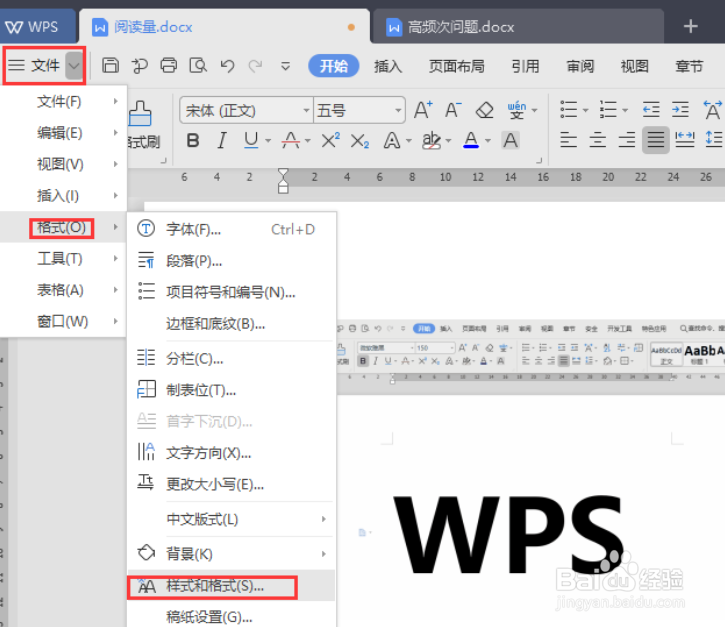This screenshot has width=725, height=627.
Task: Redo the last undone action
Action: click(x=255, y=66)
